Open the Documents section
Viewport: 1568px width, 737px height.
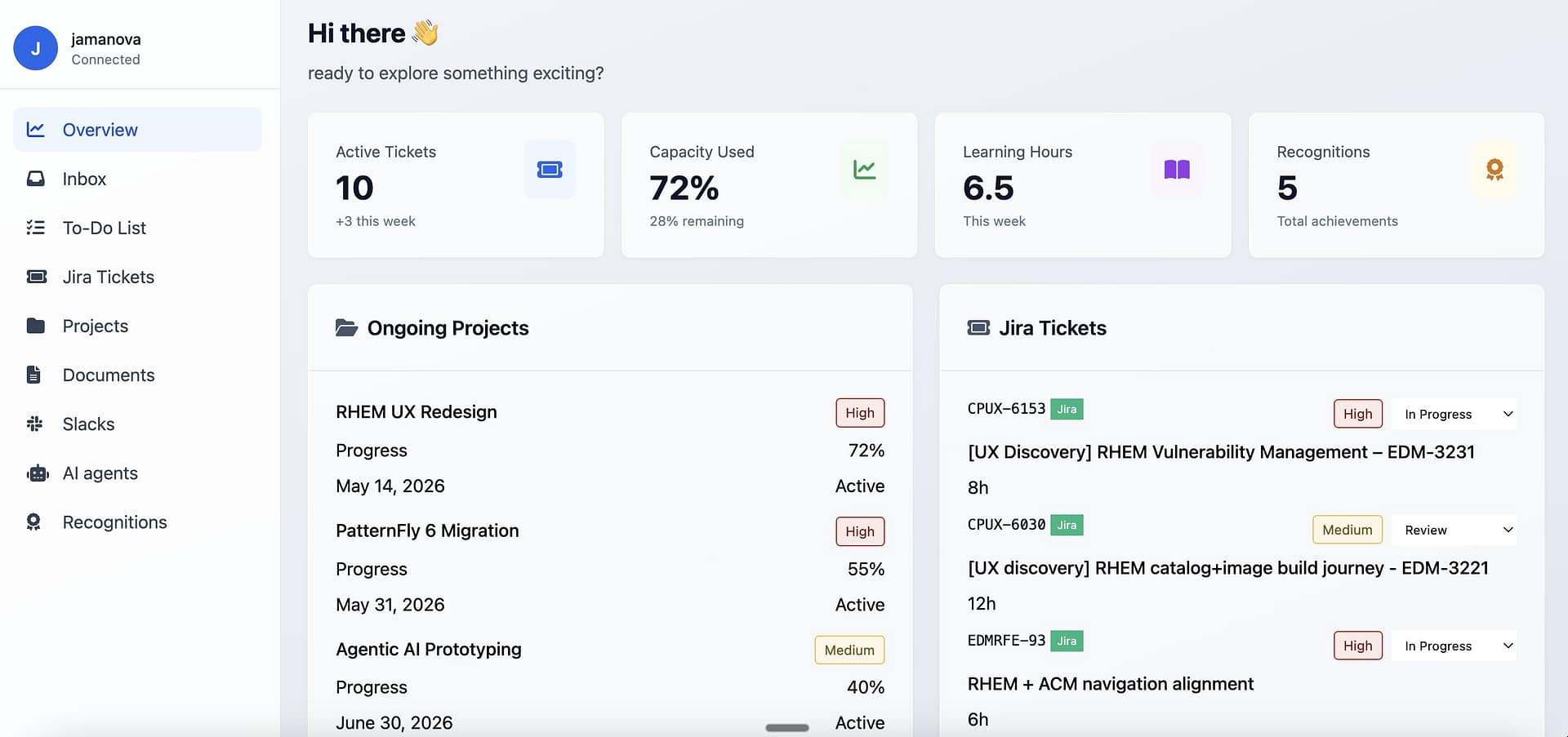point(108,375)
